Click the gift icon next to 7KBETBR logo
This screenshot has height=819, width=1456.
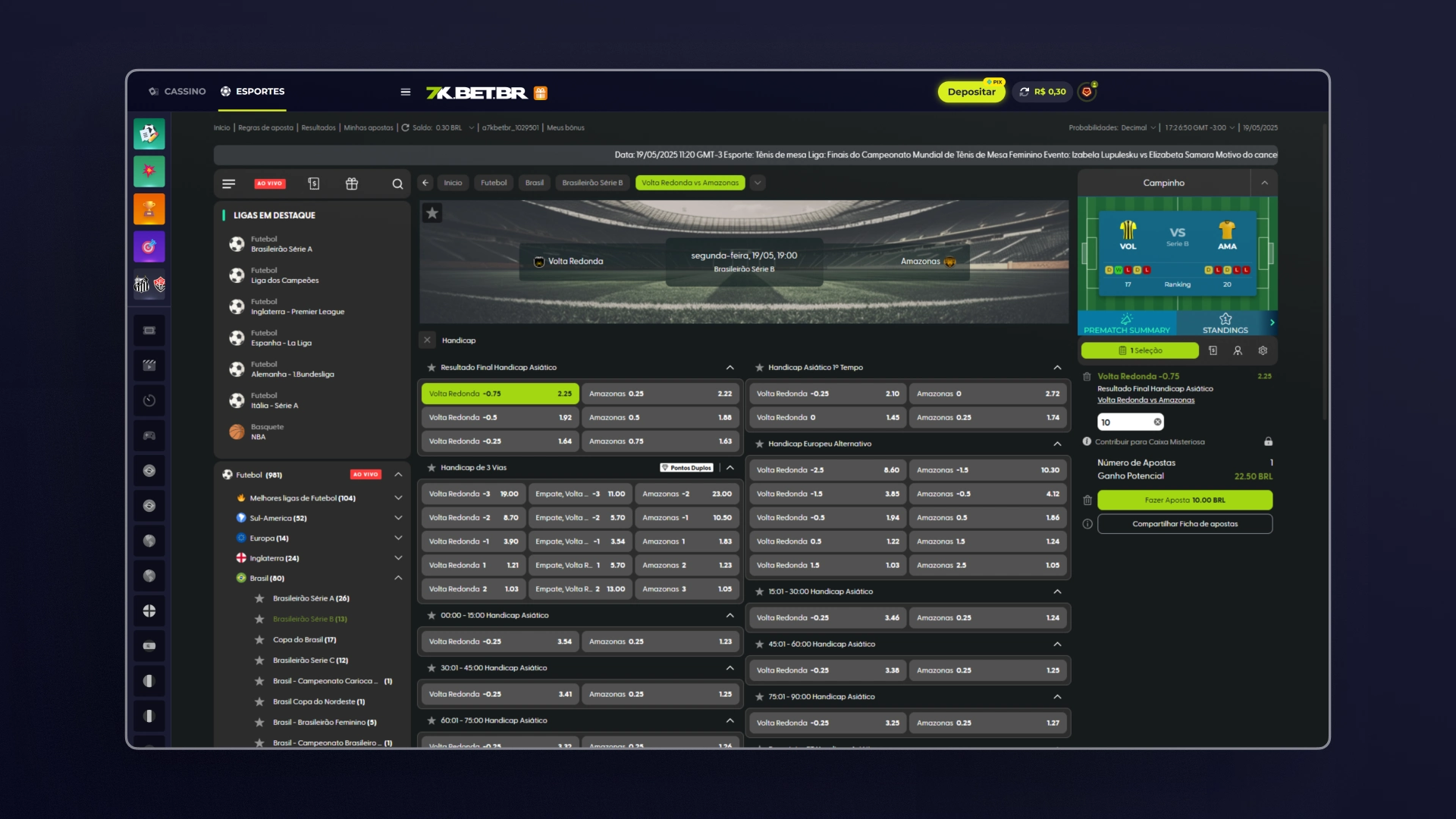[x=541, y=93]
